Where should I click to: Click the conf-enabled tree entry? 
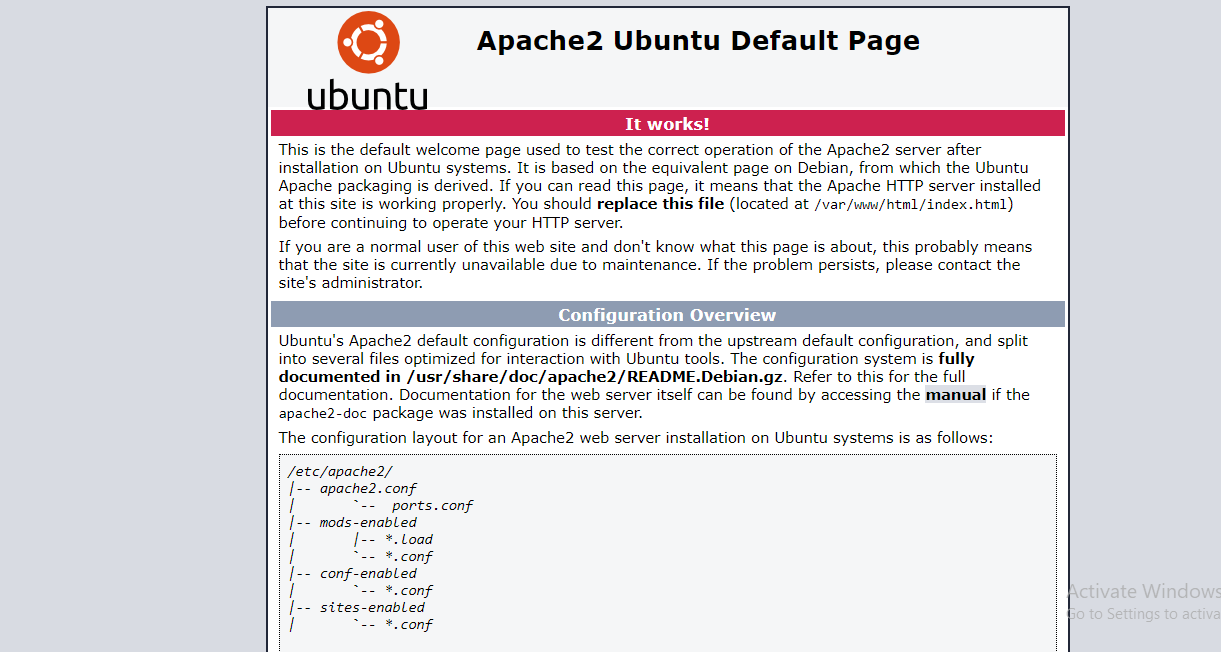click(368, 573)
